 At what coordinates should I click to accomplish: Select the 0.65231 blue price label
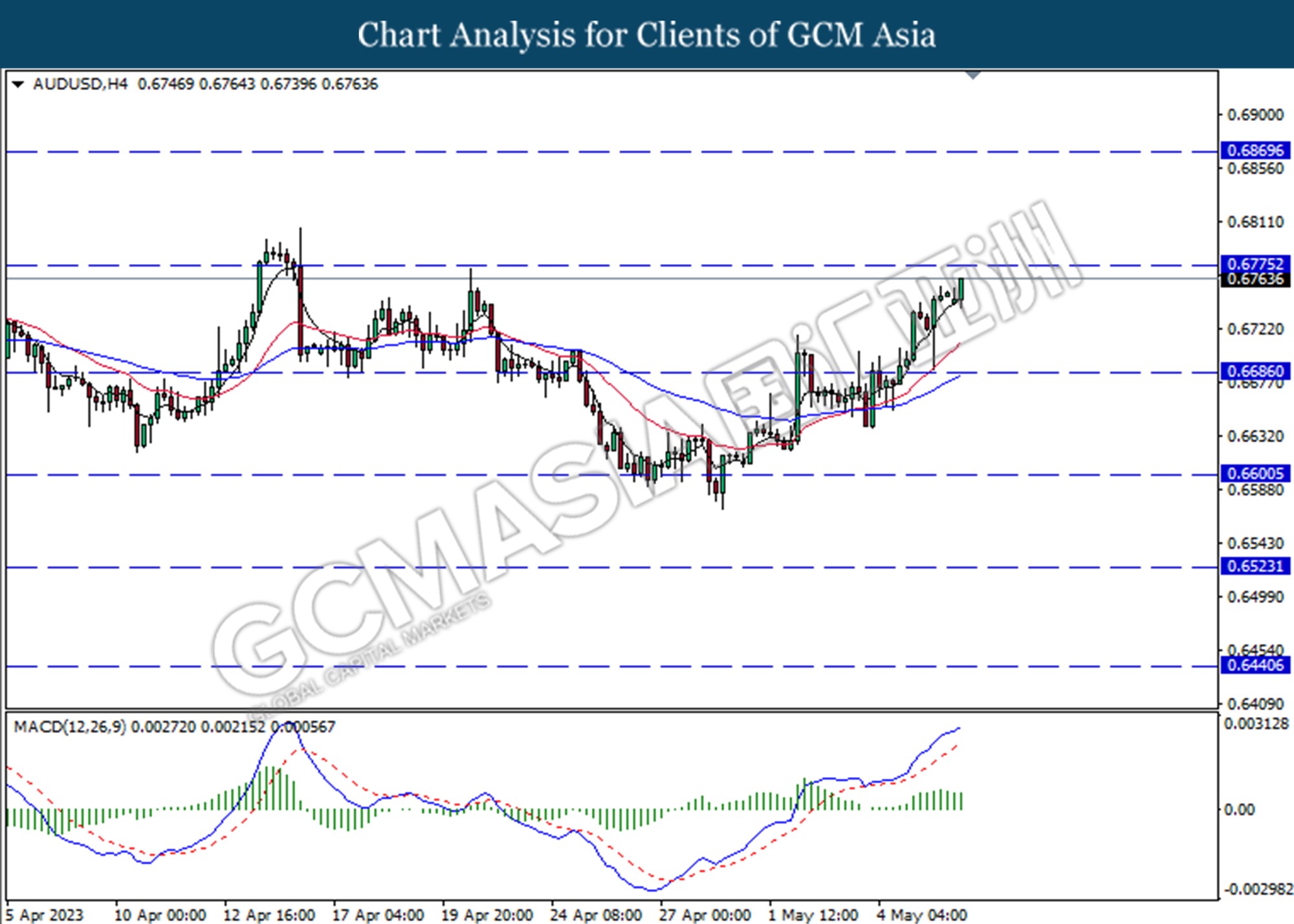[1255, 566]
